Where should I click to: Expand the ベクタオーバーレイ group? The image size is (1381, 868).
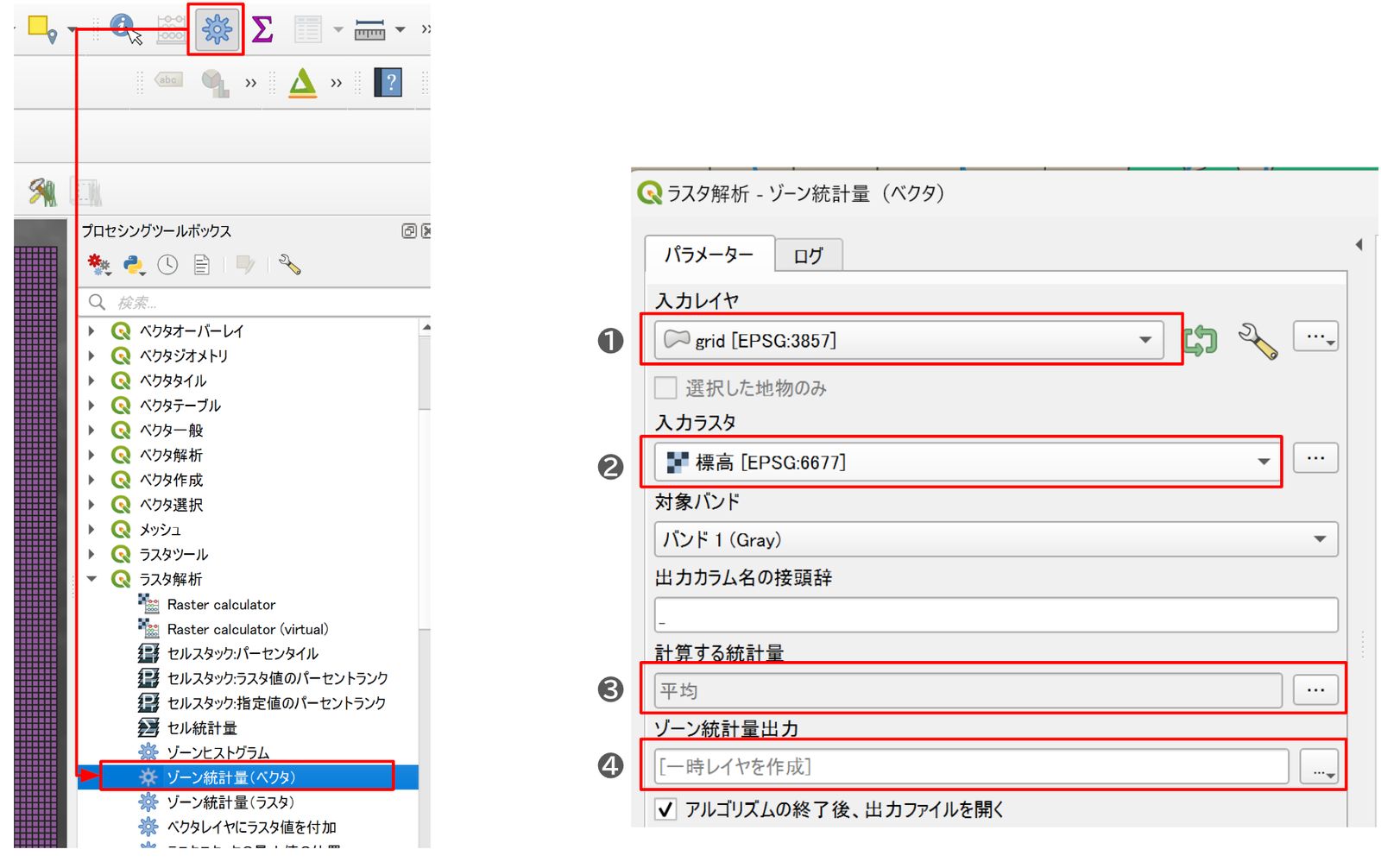[x=91, y=331]
